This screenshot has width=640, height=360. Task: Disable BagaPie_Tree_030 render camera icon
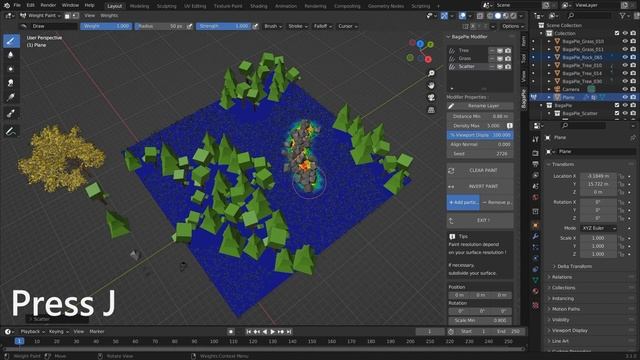tap(633, 81)
